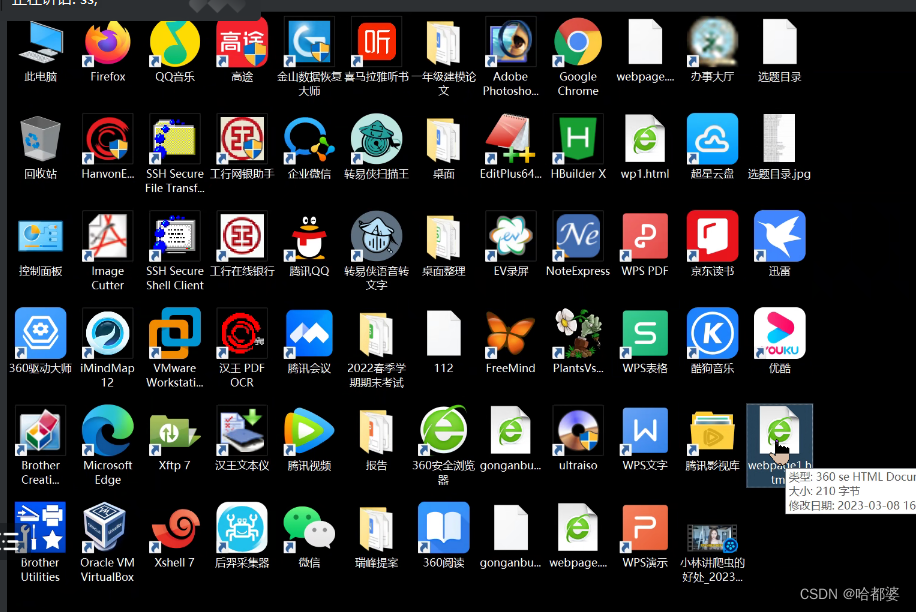
Task: Select the SSH Secure Shell Client icon
Action: click(175, 236)
